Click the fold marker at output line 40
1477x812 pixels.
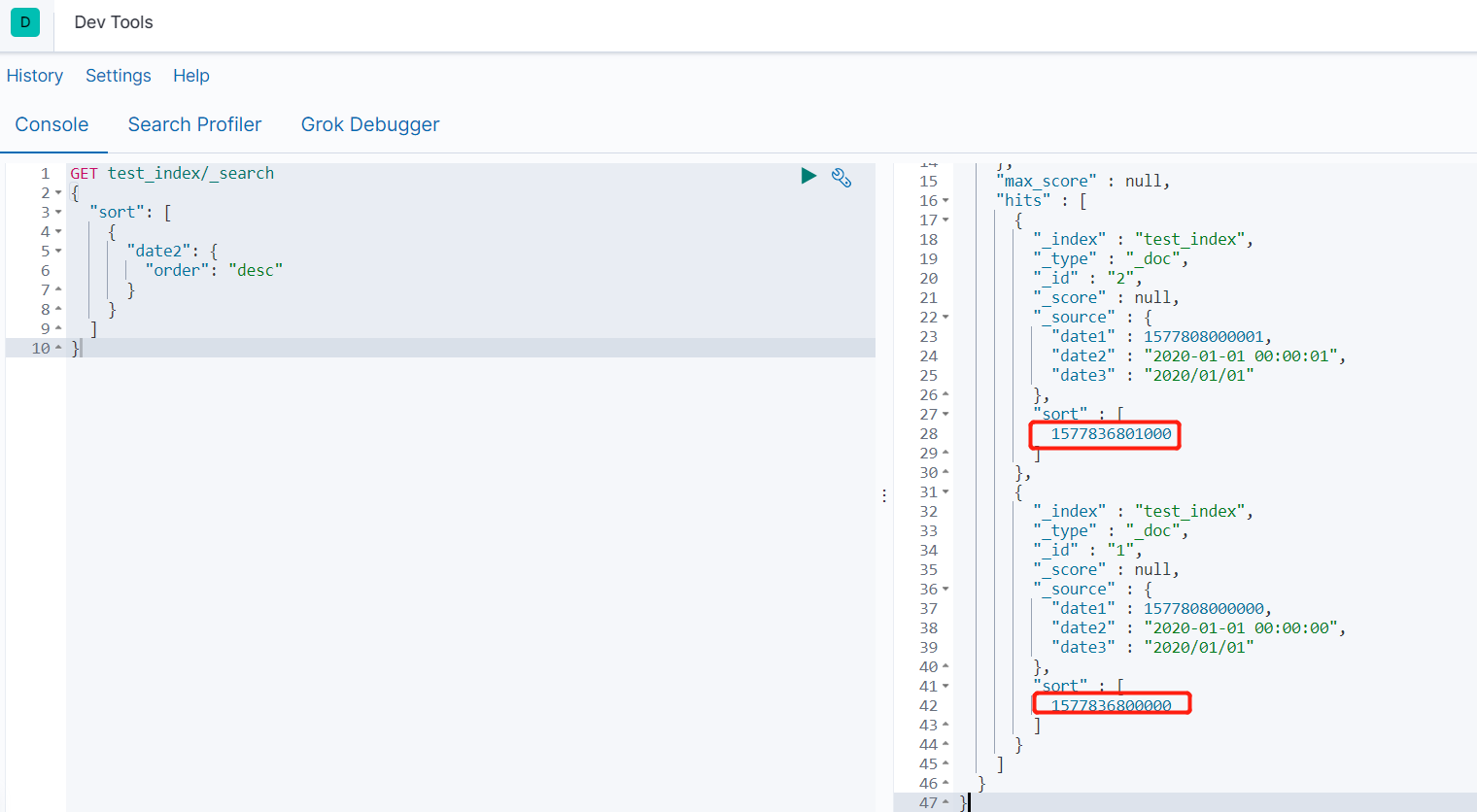click(945, 666)
